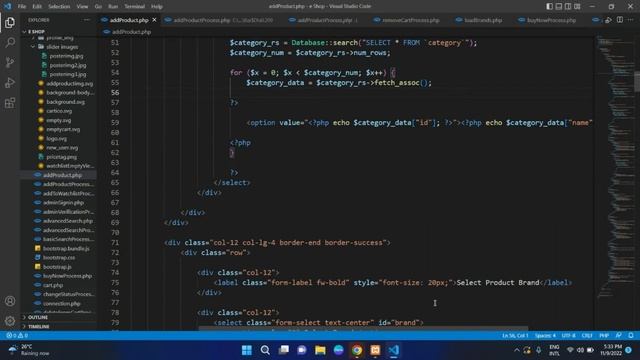640x360 pixels.
Task: Open the Explorer view in activity bar
Action: click(x=10, y=22)
